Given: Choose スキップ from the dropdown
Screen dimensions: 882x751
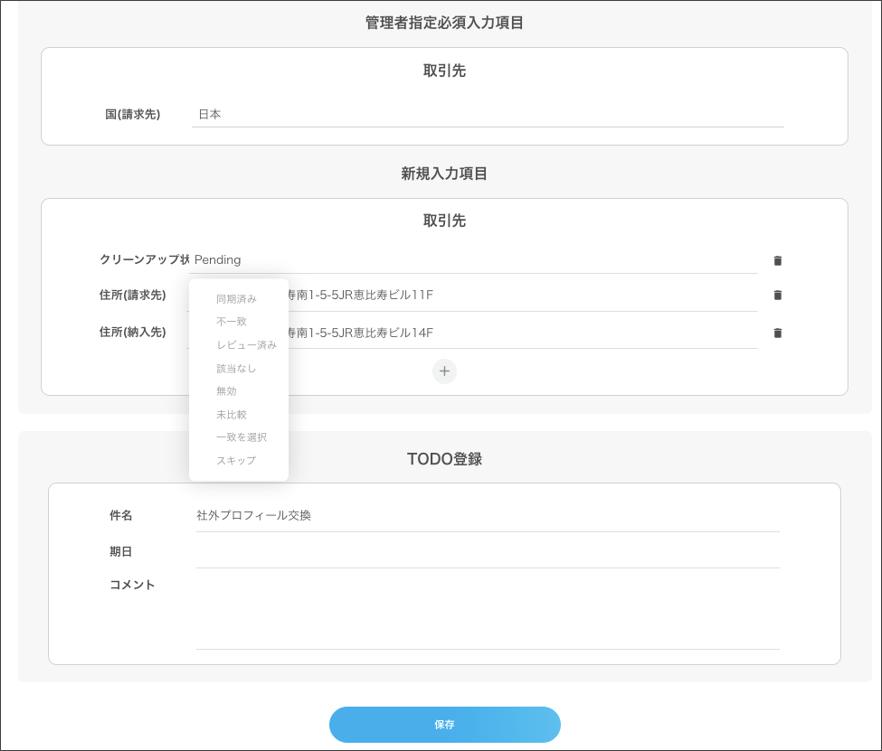Looking at the screenshot, I should click(x=236, y=461).
